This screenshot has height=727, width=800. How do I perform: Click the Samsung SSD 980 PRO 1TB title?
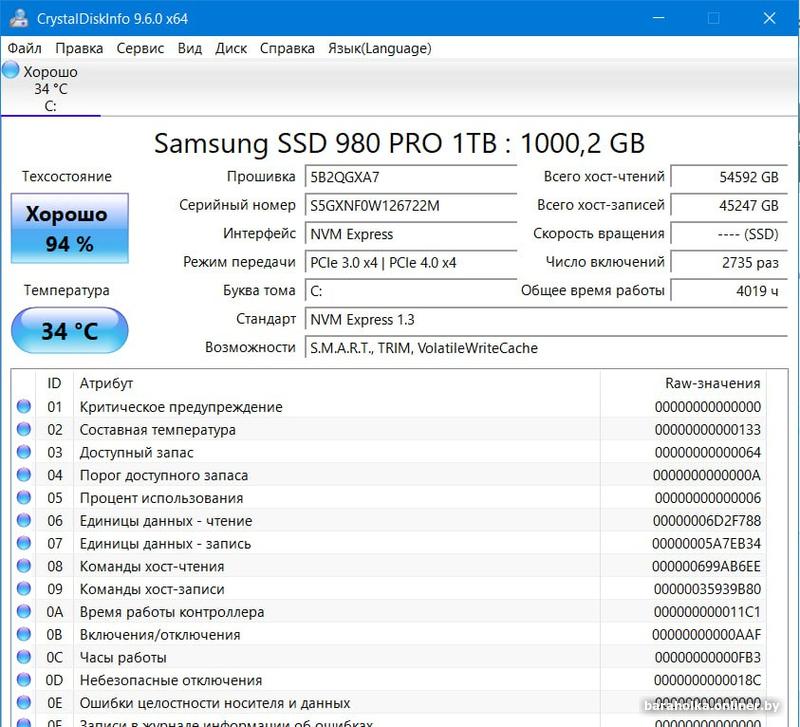pos(399,143)
